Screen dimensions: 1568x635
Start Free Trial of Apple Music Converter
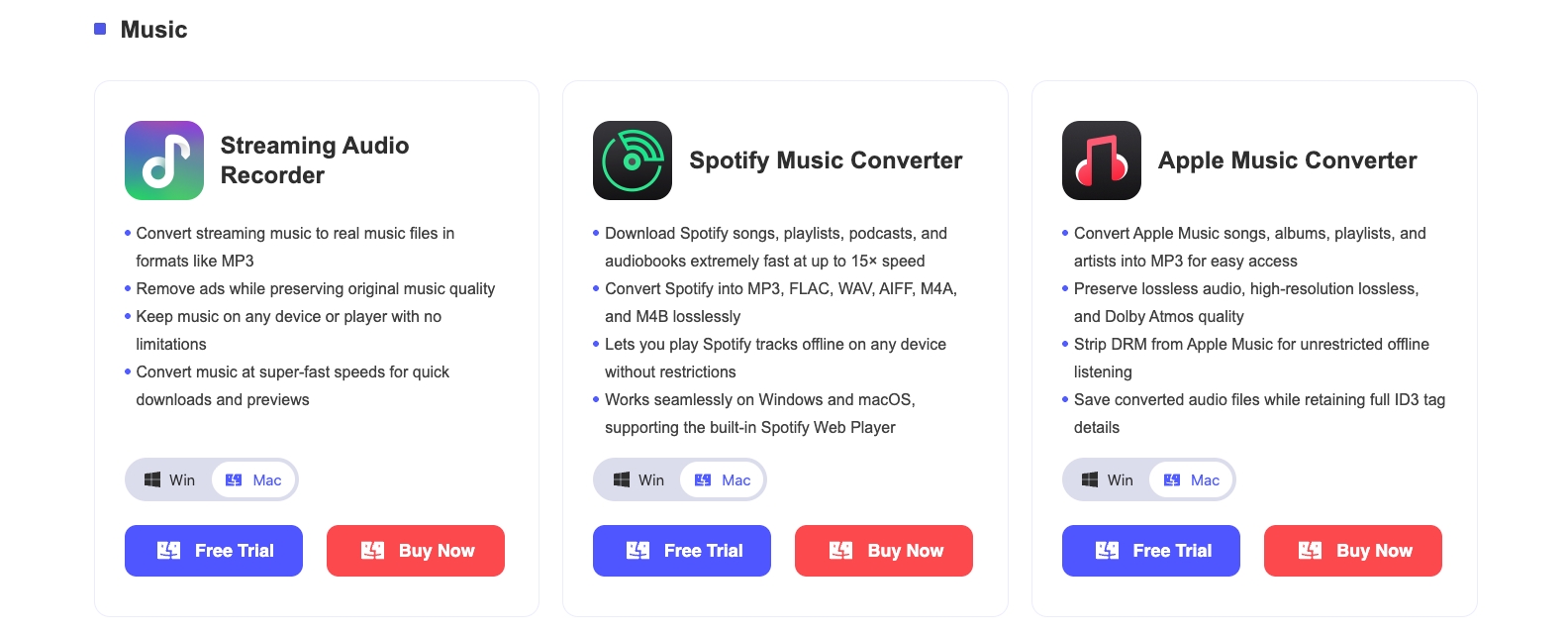coord(1151,551)
